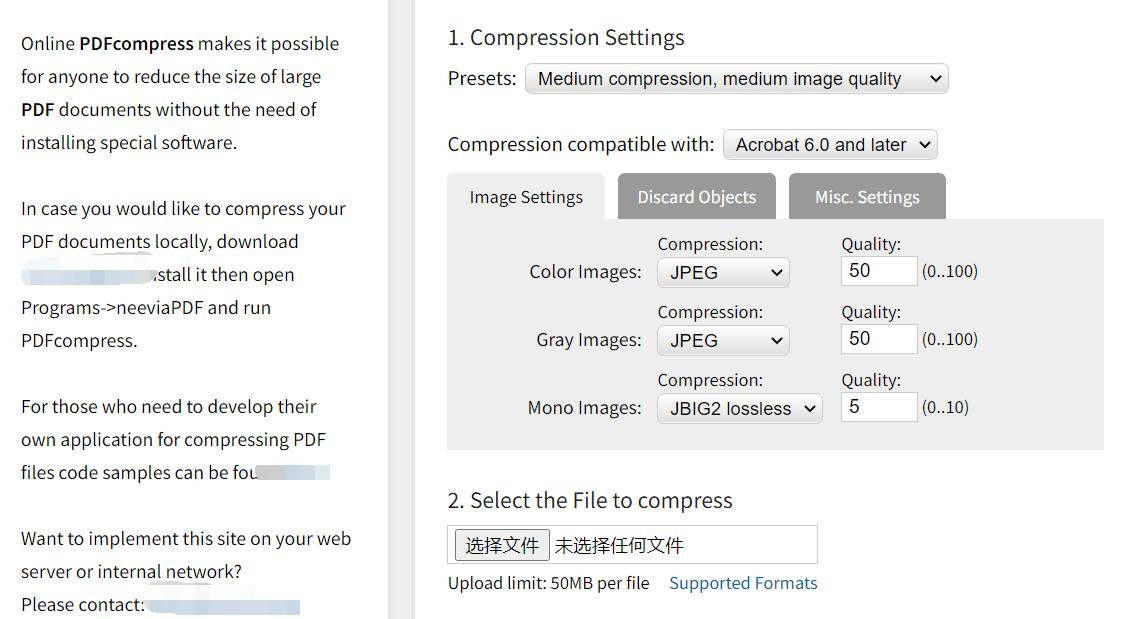Screen dimensions: 1131x619
Task: Click the chevron arrow on Presets dropdown
Action: click(x=935, y=79)
